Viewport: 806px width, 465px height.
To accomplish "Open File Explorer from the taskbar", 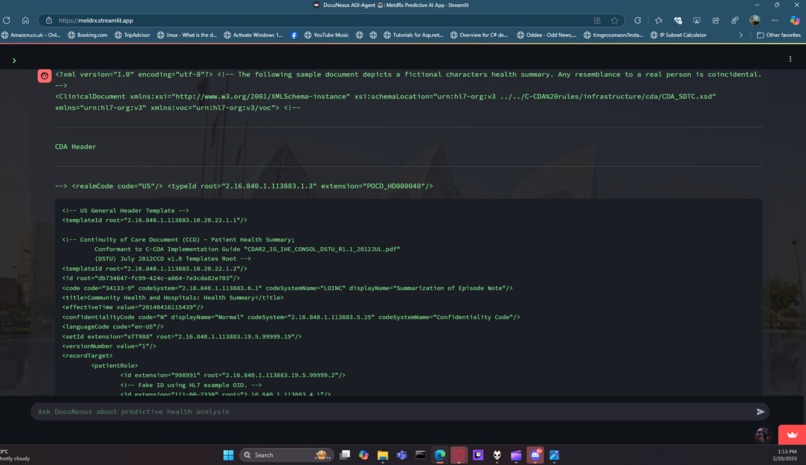I will coord(382,455).
